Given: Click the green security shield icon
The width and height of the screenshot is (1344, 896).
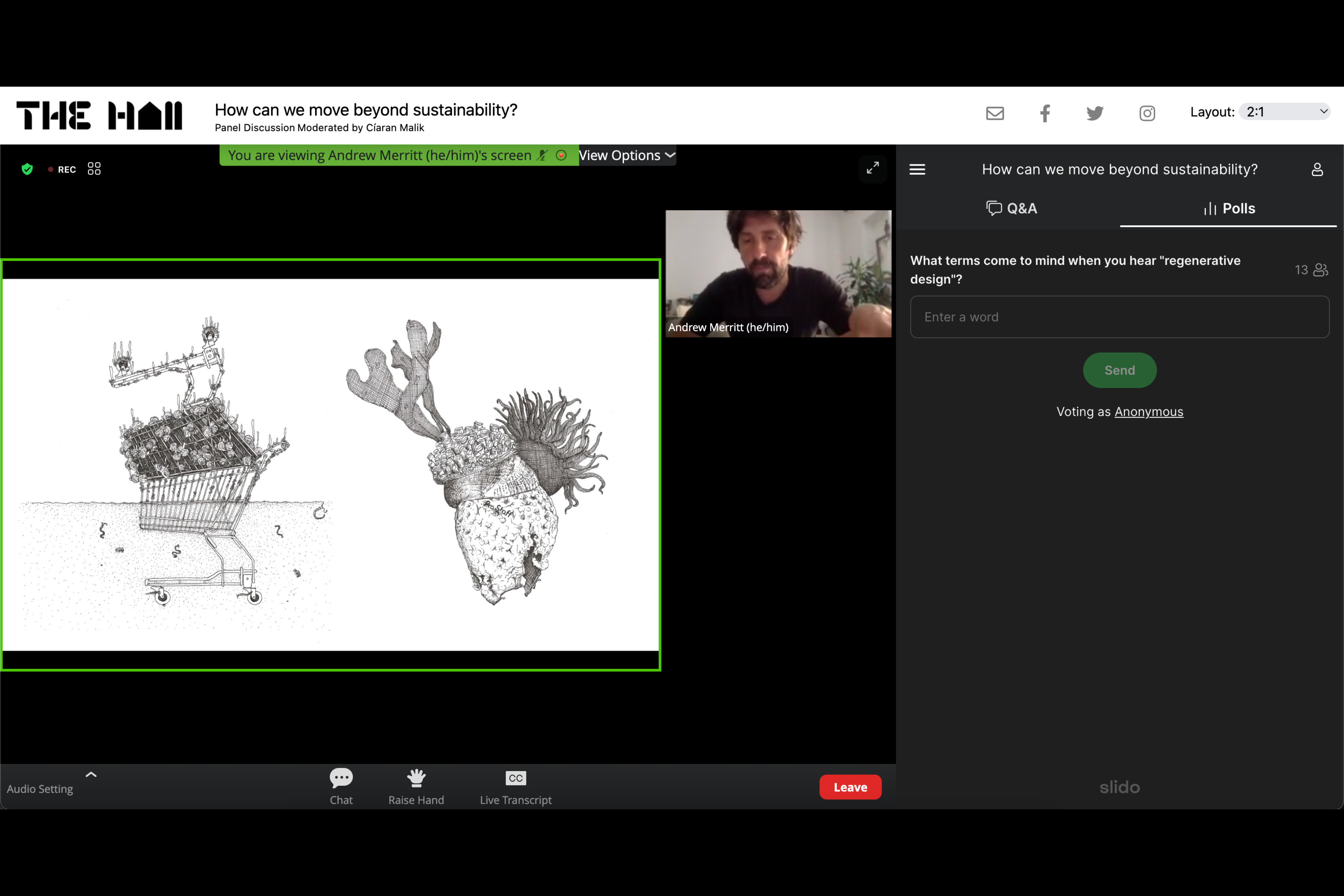Looking at the screenshot, I should [27, 169].
